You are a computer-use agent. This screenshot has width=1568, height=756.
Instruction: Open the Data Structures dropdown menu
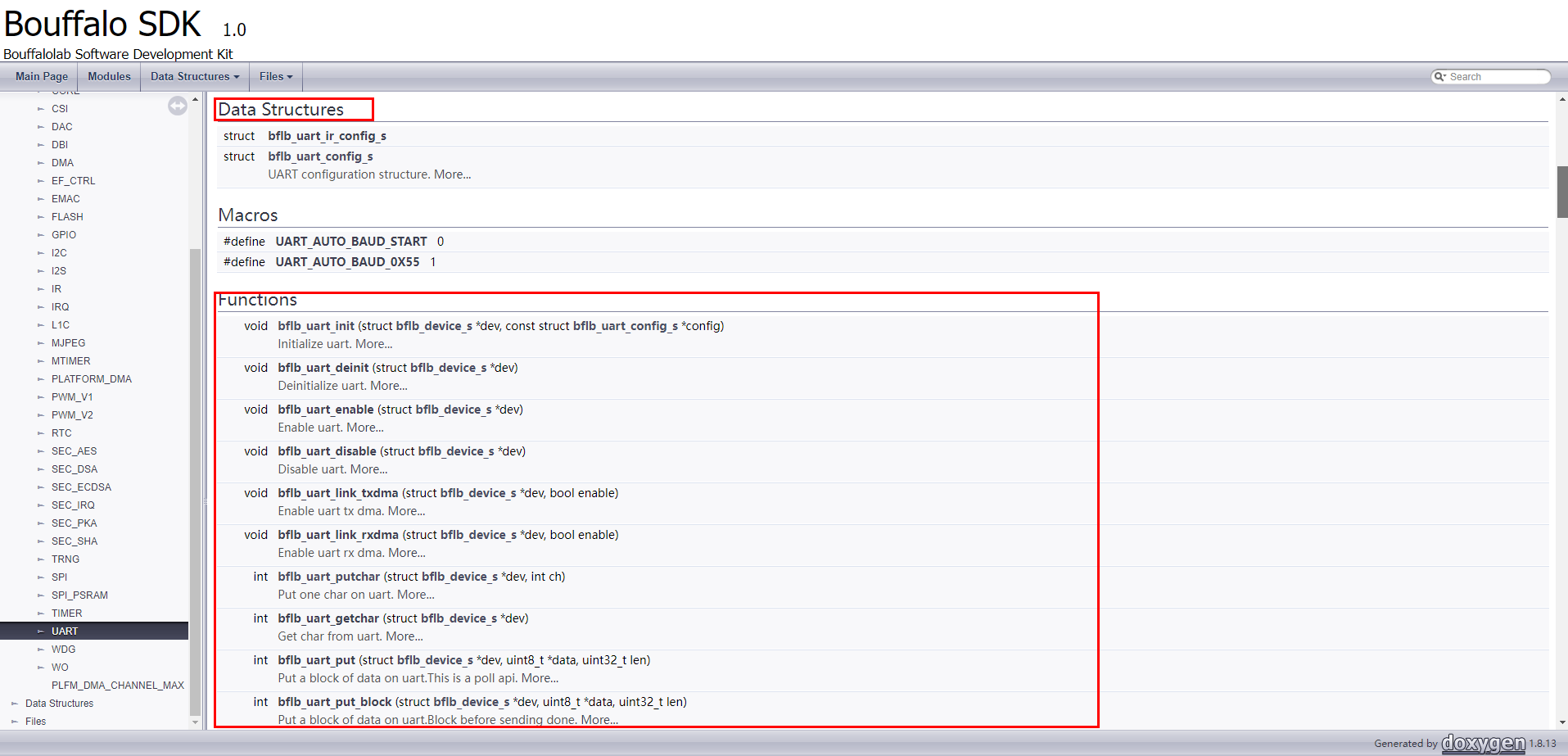pos(195,76)
